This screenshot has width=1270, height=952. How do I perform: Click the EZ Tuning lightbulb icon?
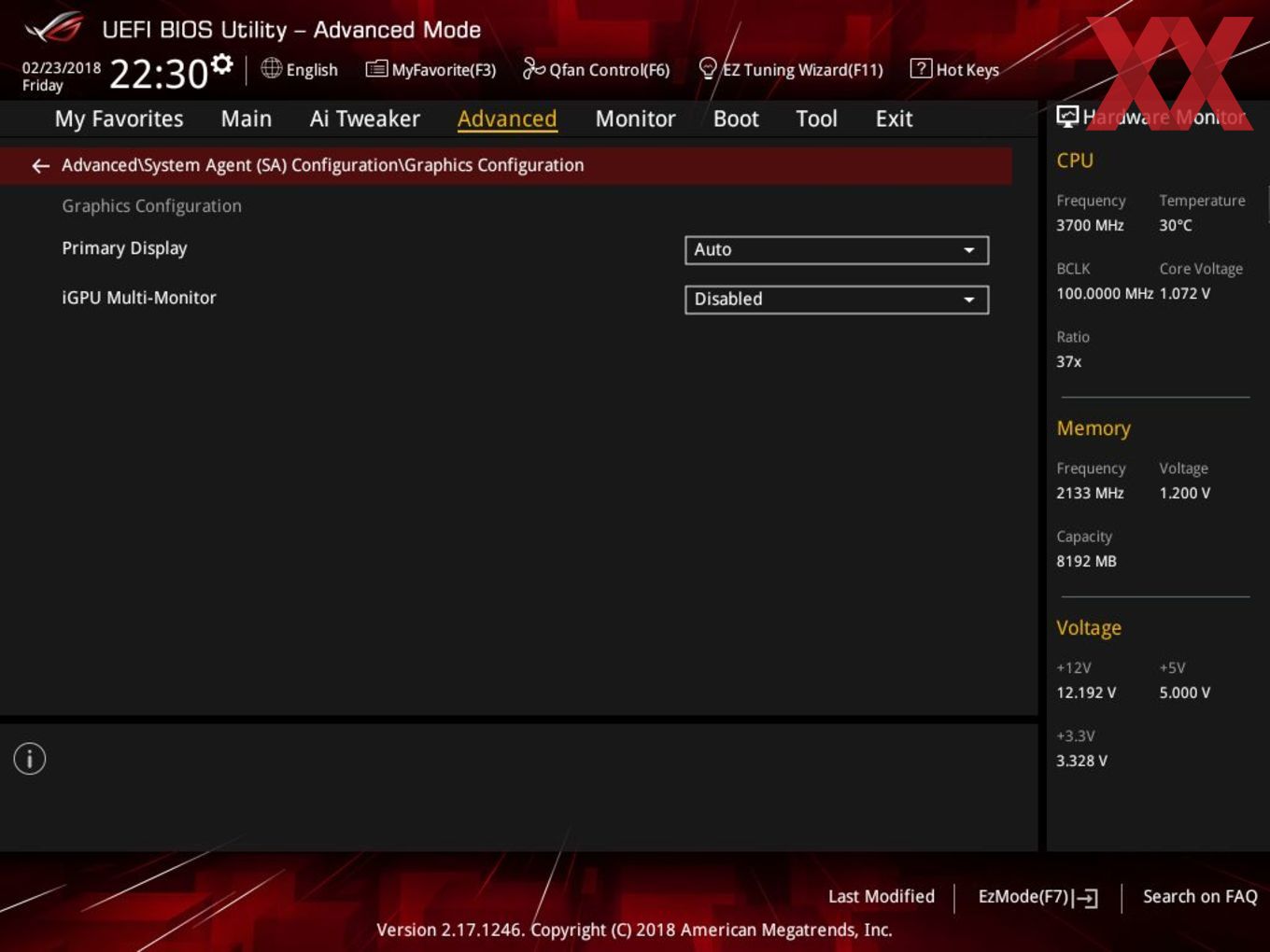click(x=708, y=69)
